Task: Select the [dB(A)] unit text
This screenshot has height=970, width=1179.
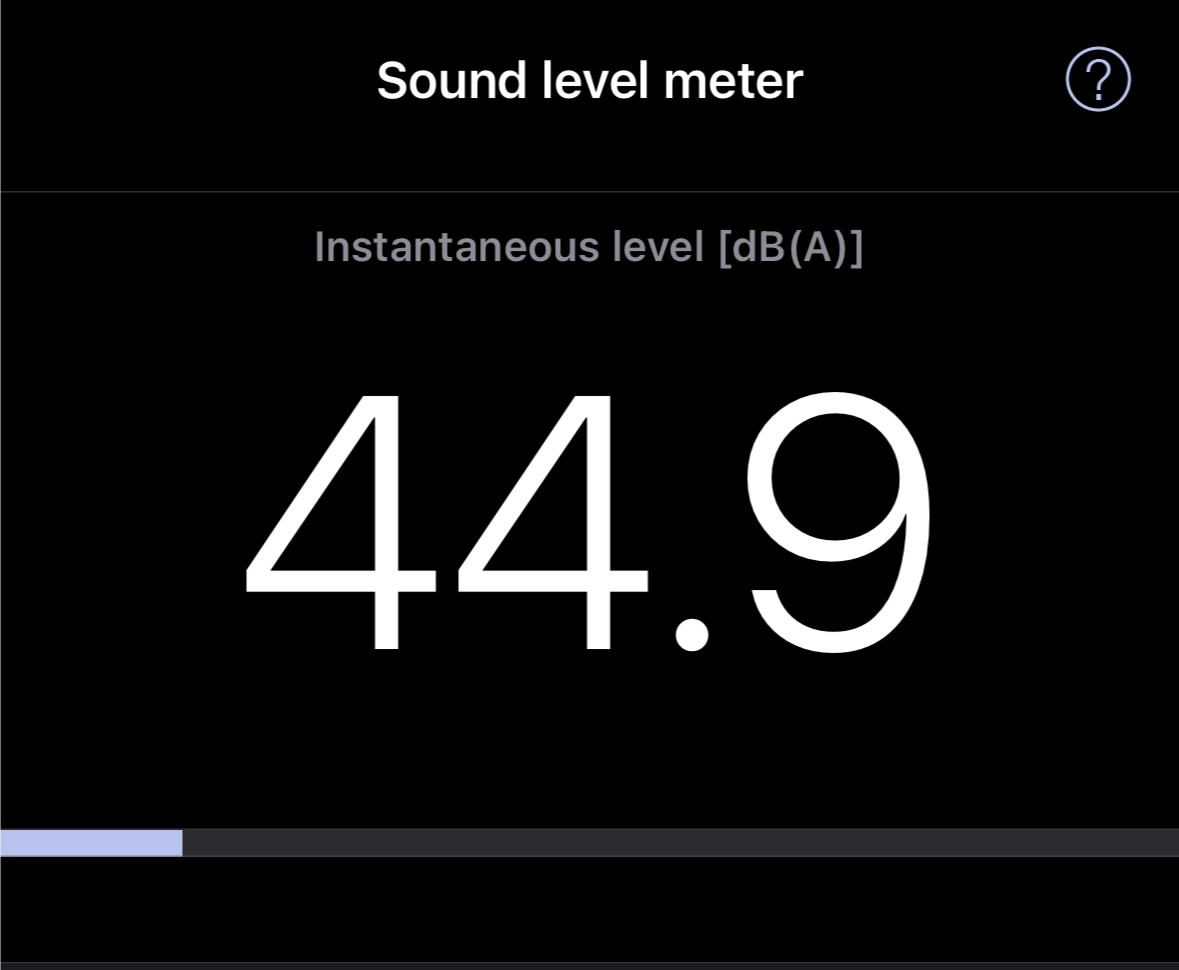Action: [790, 246]
